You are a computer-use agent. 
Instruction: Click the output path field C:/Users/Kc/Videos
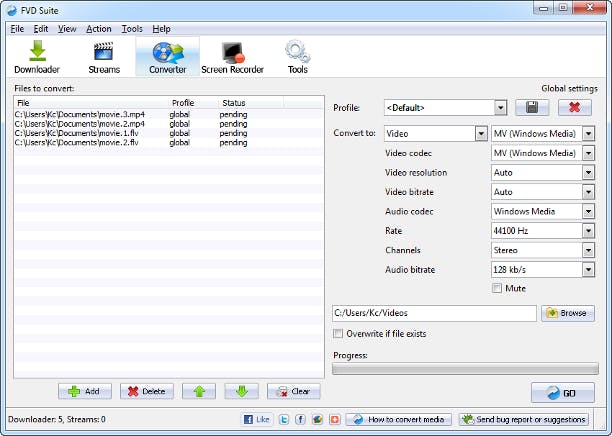click(x=434, y=313)
